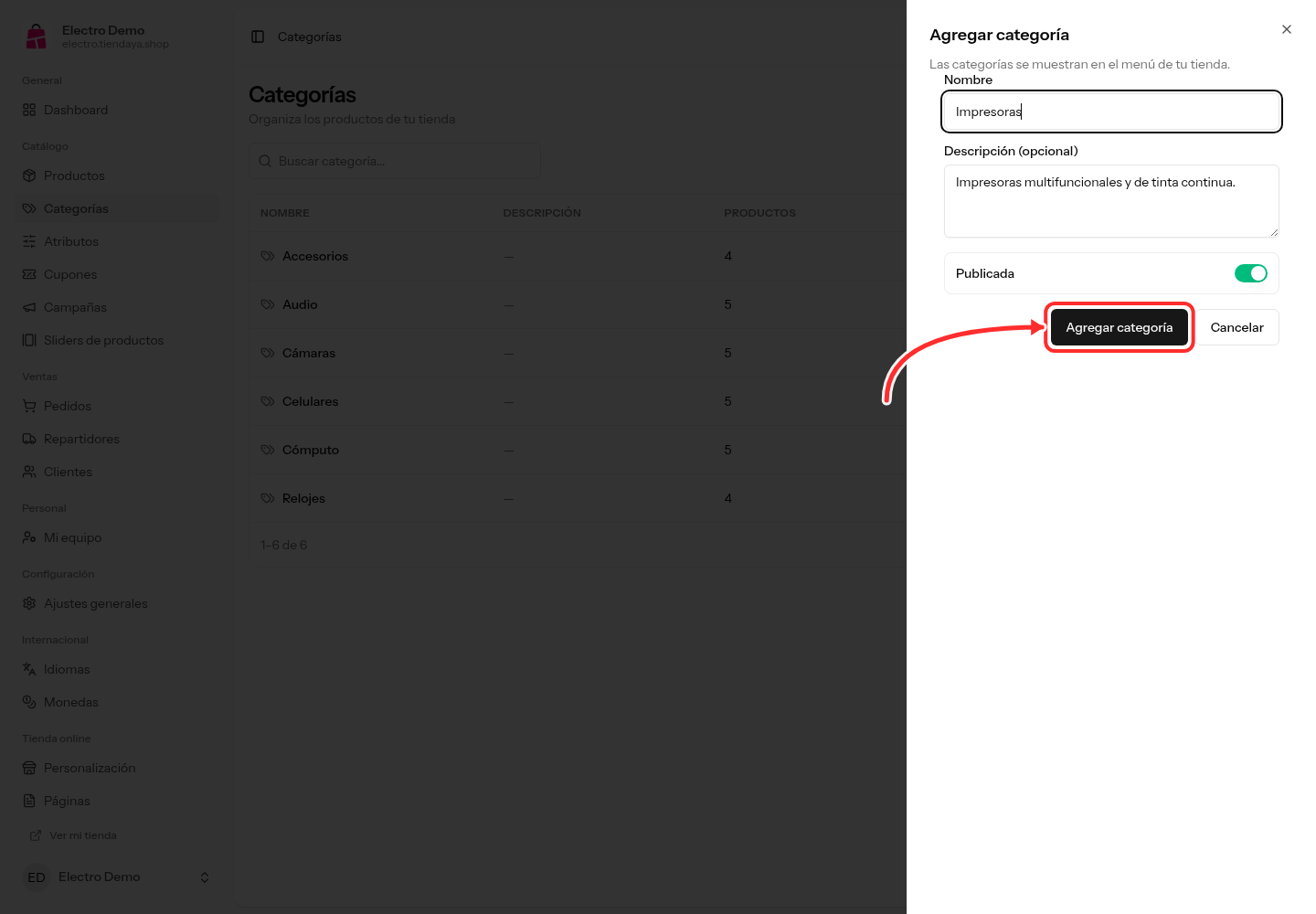
Task: Click the Personalización storefront icon
Action: [29, 768]
